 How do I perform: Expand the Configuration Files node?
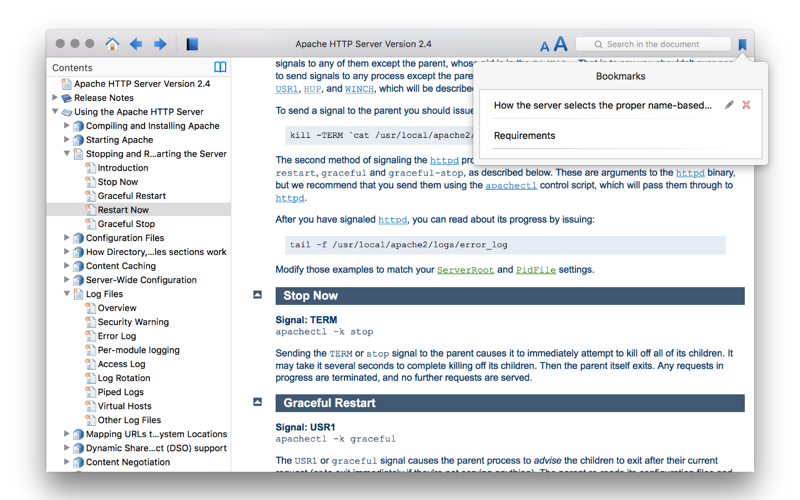(x=67, y=237)
